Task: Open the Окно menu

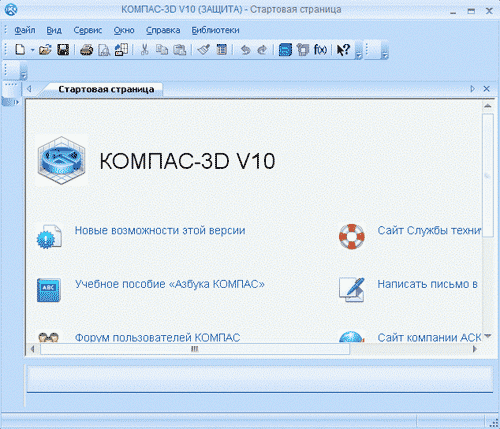Action: click(x=124, y=30)
